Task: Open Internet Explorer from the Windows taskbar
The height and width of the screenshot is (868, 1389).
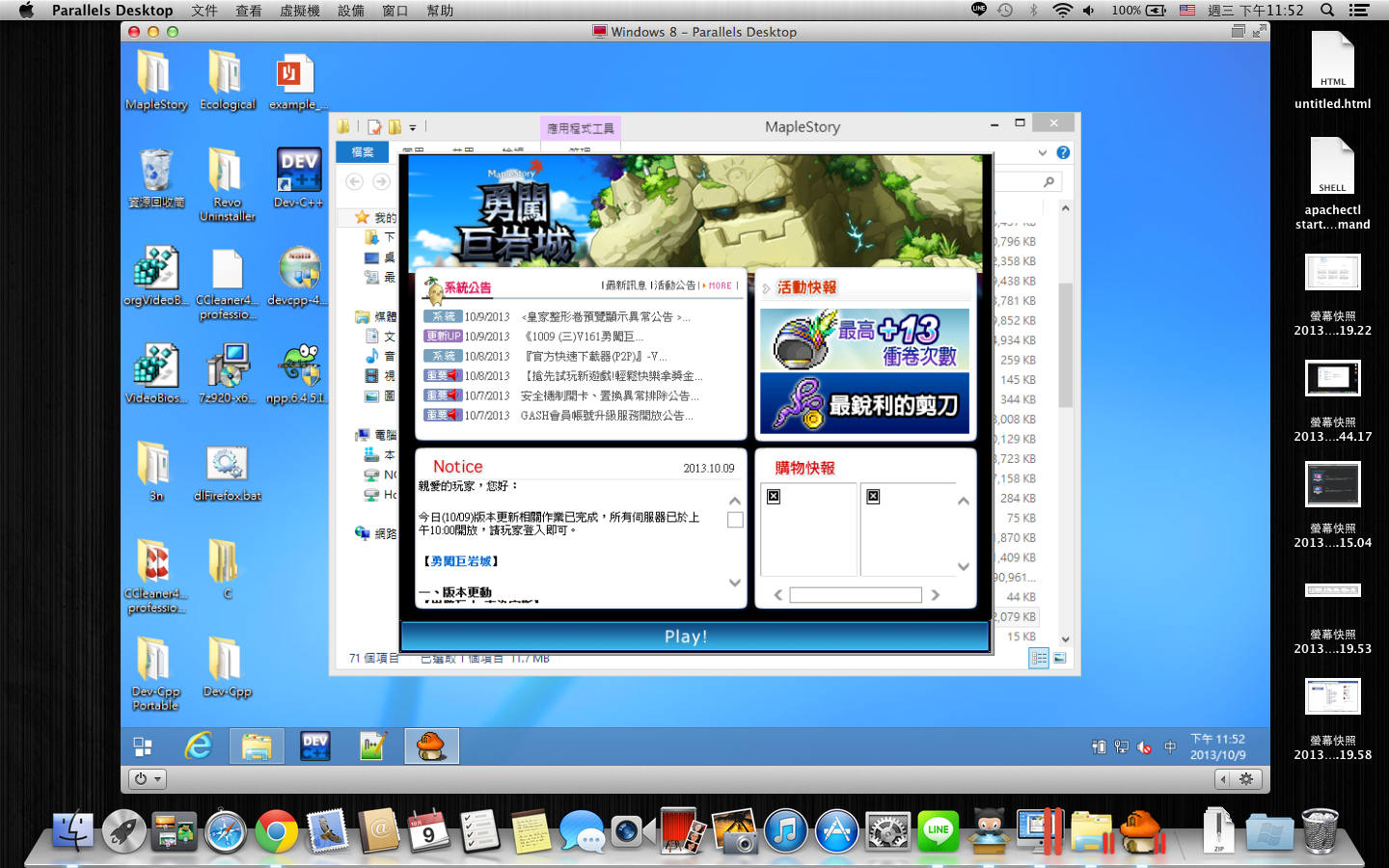Action: [199, 746]
